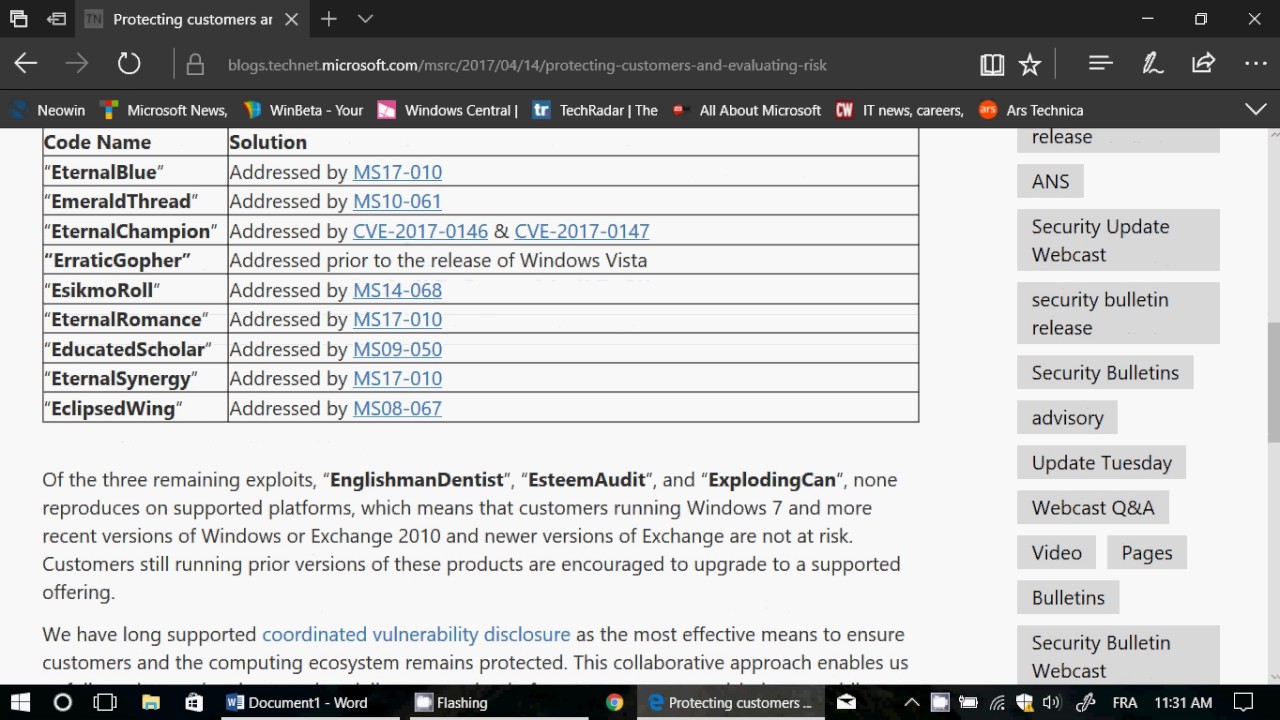Select the Security Update Webcast tag
1280x720 pixels.
[x=1118, y=240]
